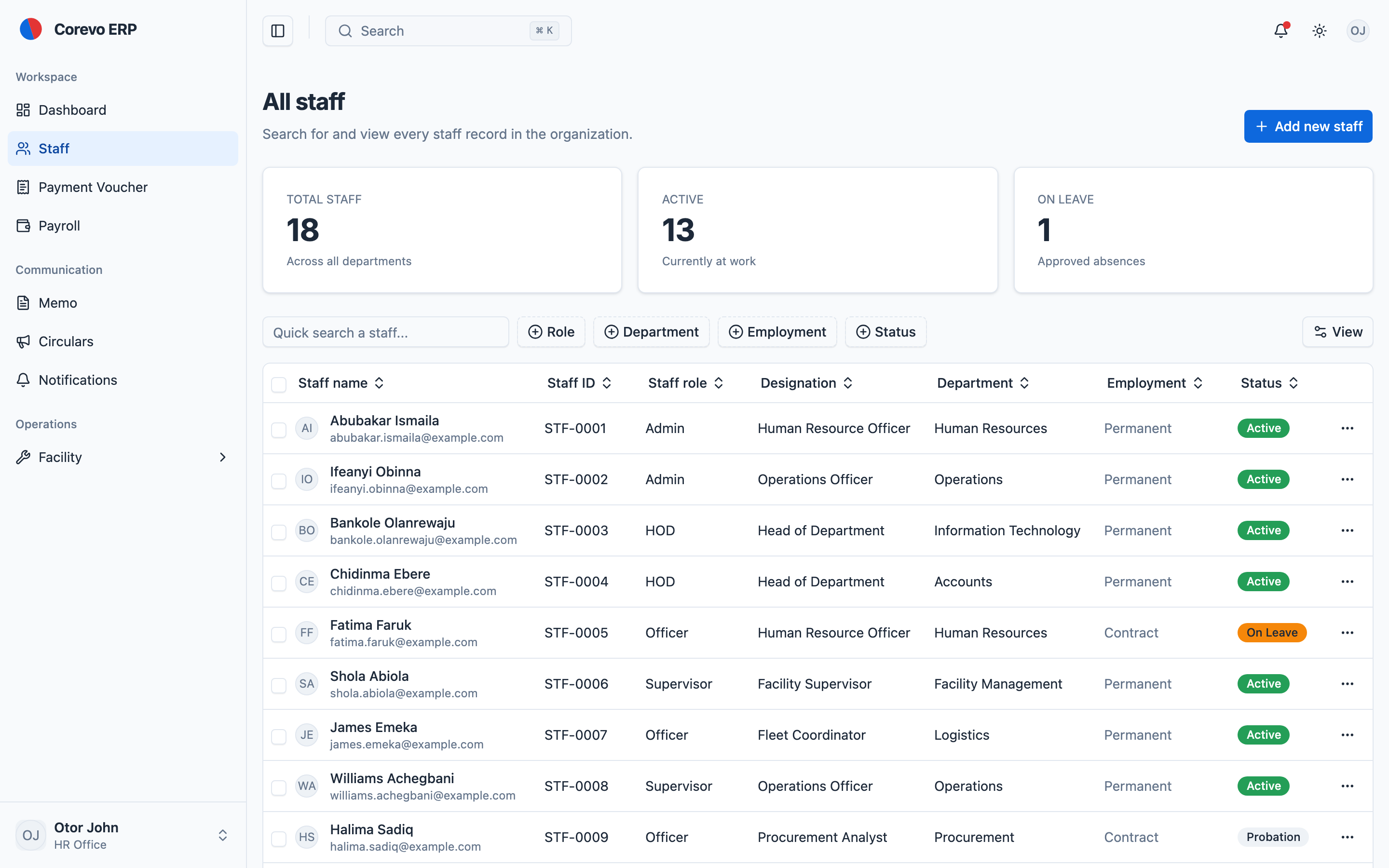Click the FF avatar of Fatima Faruk
1389x868 pixels.
pos(307,633)
